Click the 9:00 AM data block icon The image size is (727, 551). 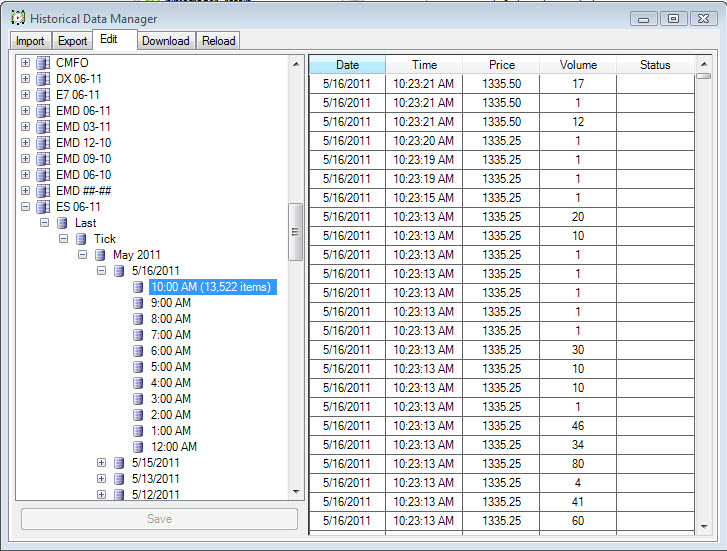(138, 303)
